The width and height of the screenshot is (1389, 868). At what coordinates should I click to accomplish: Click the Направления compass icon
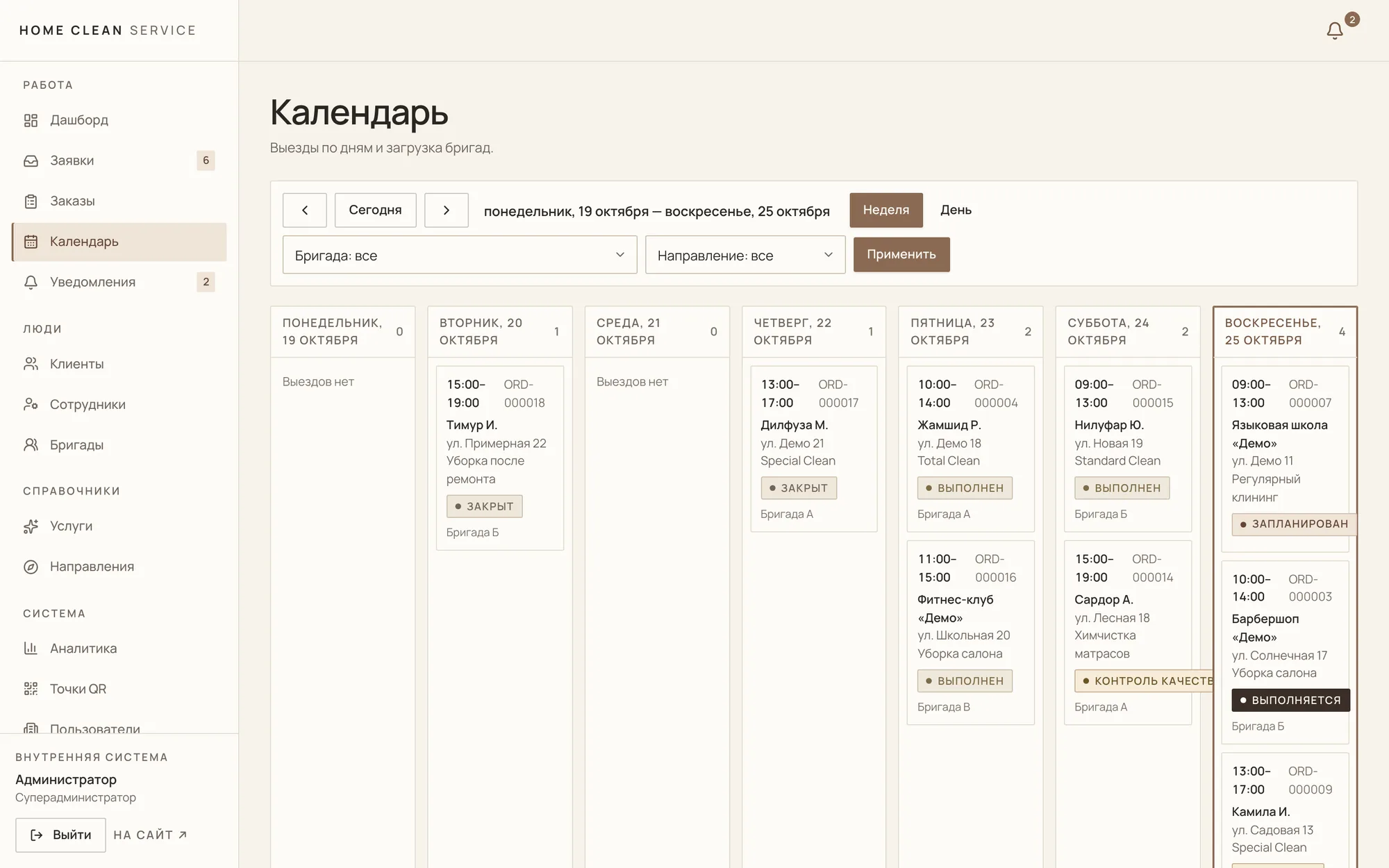(x=31, y=567)
